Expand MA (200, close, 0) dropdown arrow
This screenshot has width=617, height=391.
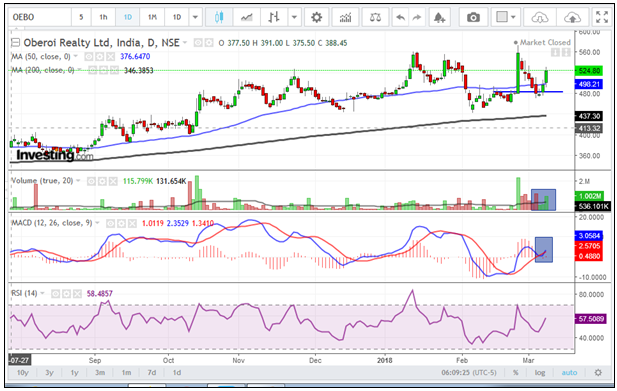tap(80, 70)
